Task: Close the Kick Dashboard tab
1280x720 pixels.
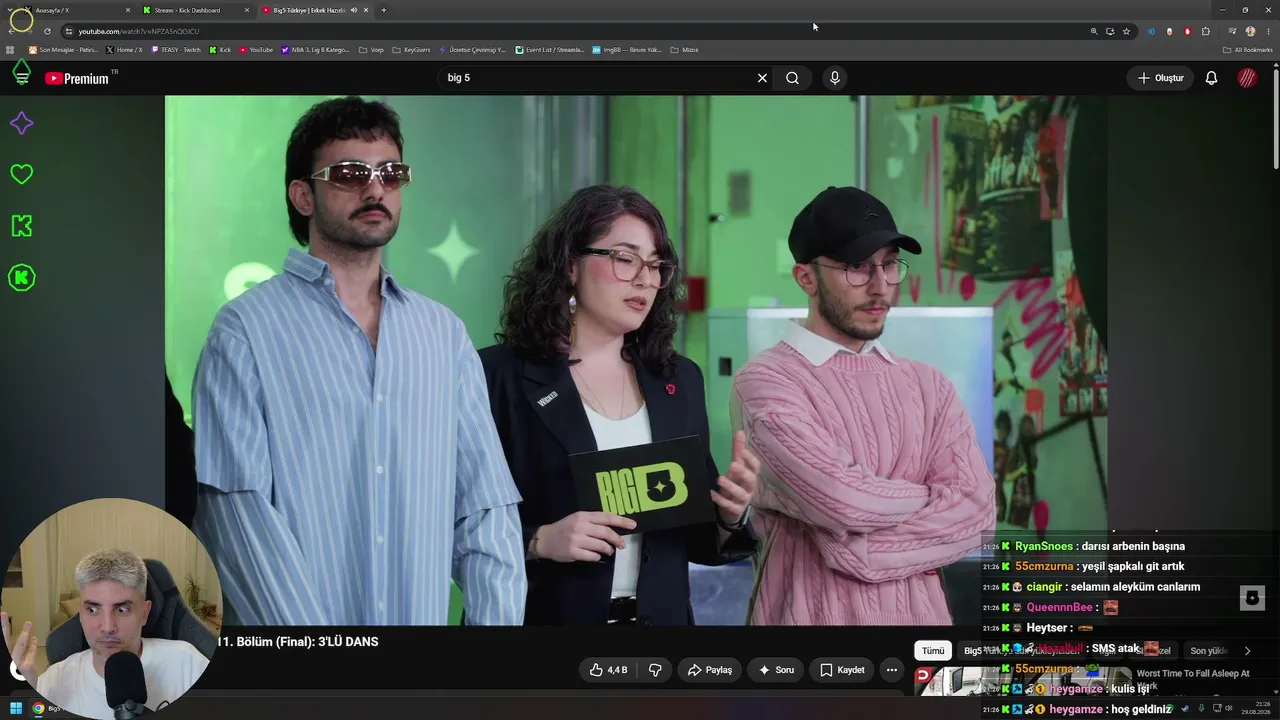Action: pos(247,10)
